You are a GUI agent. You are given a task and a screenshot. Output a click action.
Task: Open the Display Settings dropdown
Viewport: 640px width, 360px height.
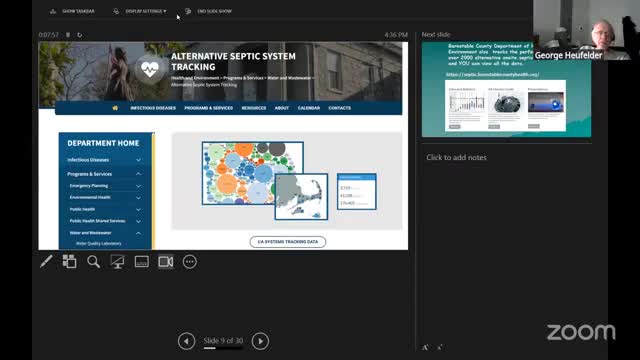tap(140, 11)
